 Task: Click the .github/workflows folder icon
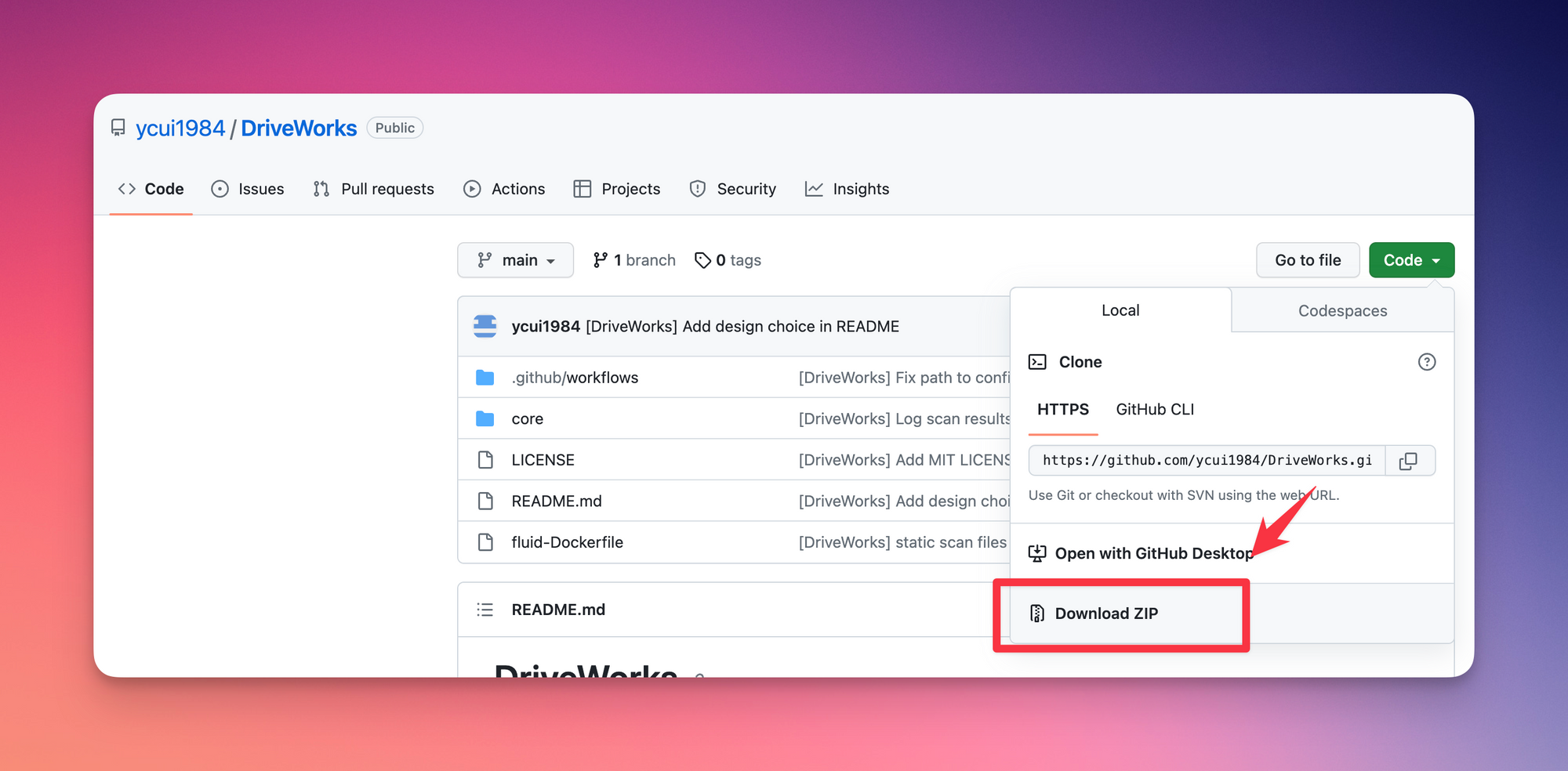485,378
